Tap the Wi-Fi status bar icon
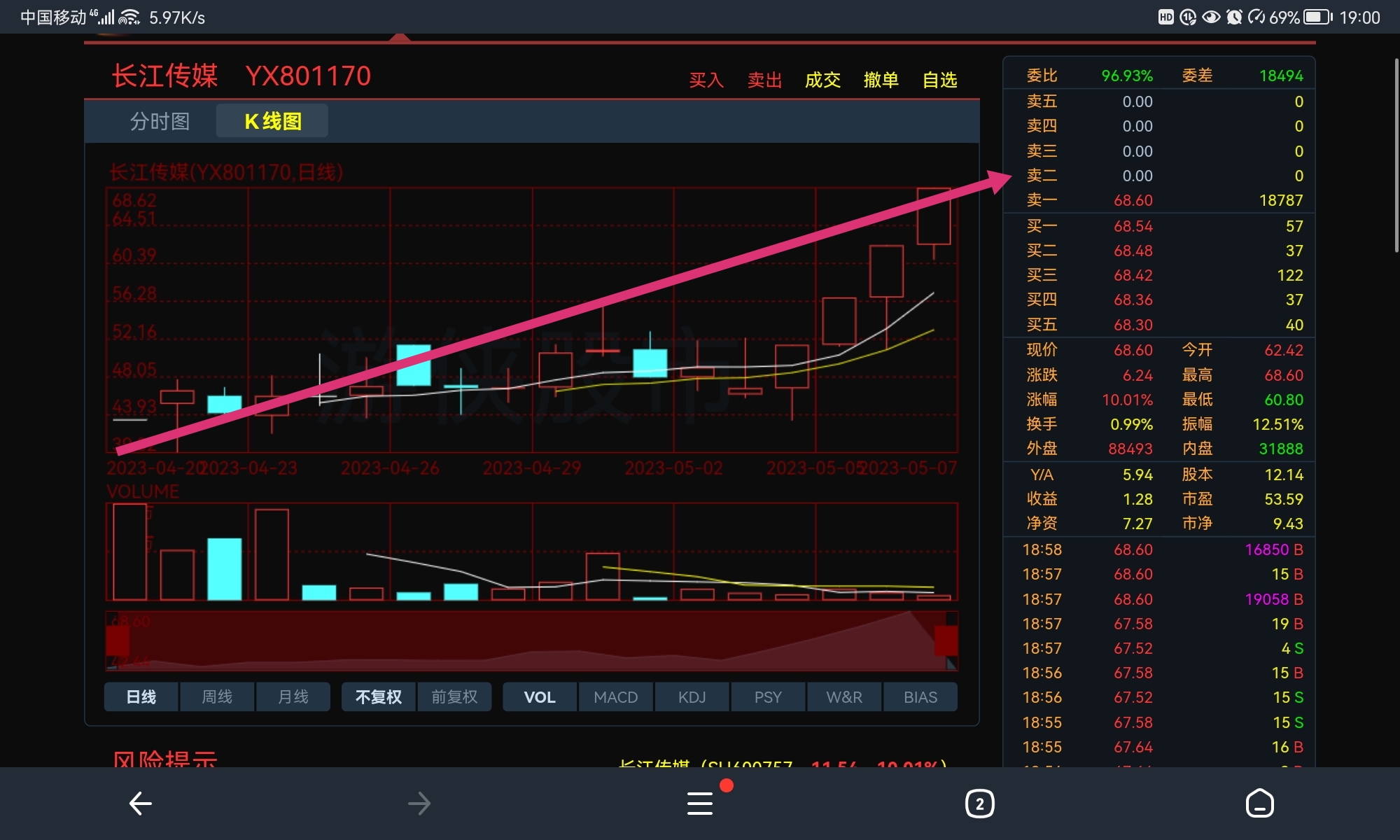 click(x=129, y=17)
